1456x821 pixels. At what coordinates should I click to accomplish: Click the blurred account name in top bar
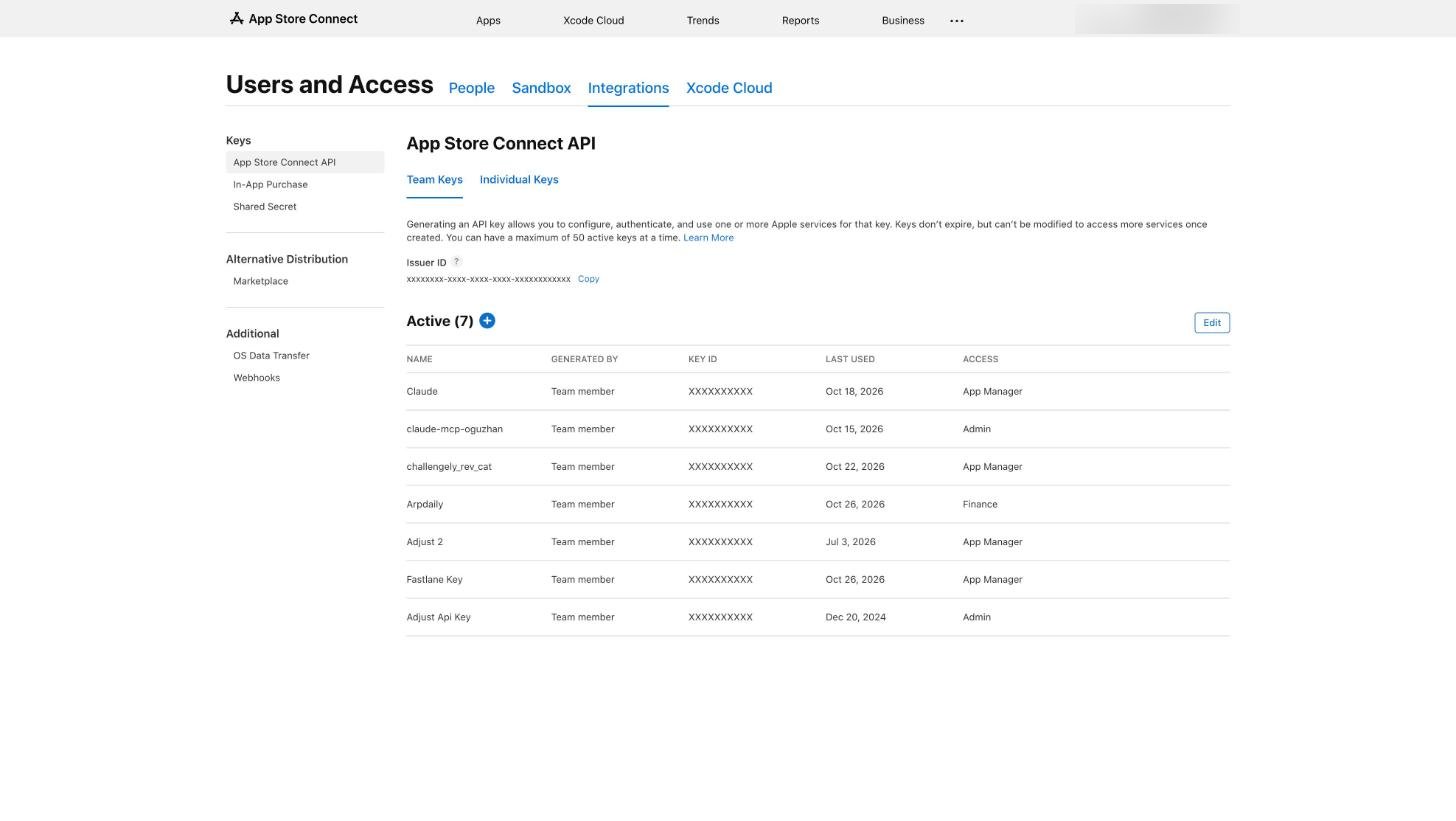pos(1157,19)
